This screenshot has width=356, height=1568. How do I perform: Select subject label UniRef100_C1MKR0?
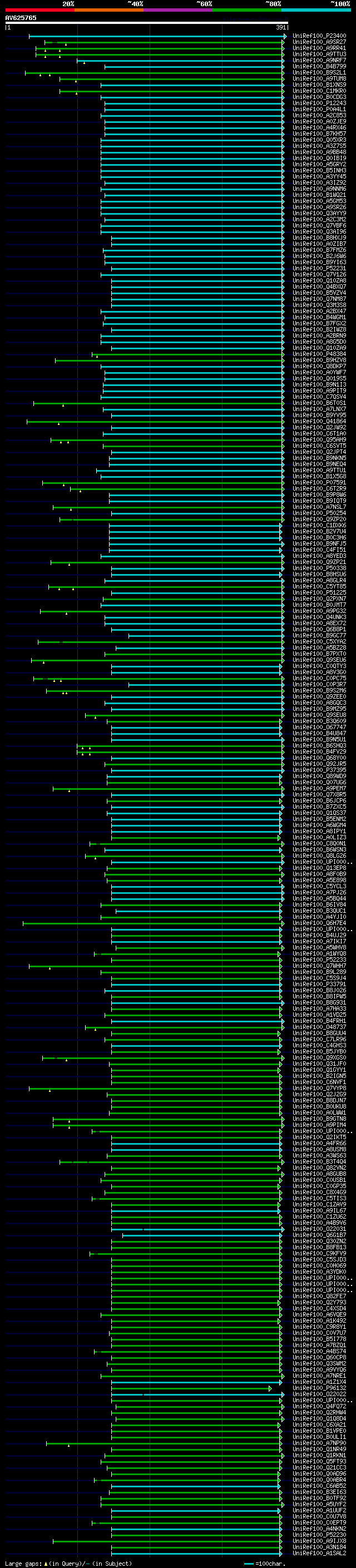click(319, 91)
